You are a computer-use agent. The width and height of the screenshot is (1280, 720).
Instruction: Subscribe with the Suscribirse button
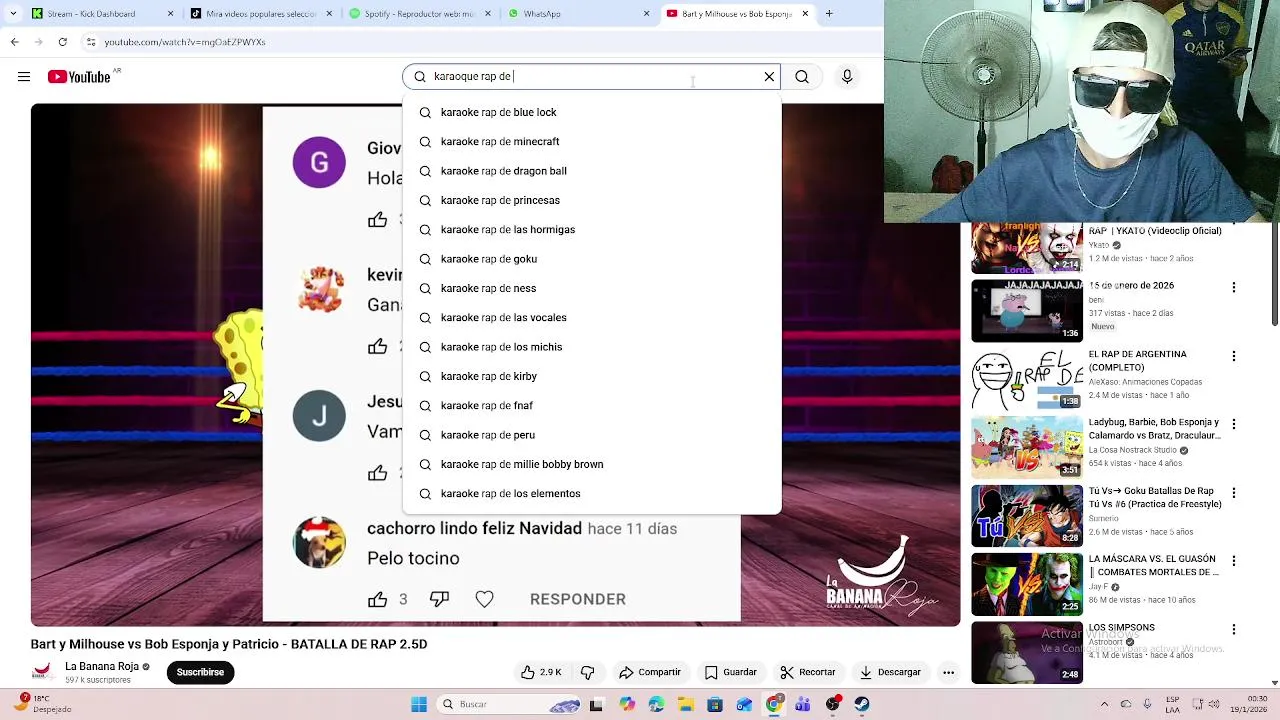coord(200,672)
